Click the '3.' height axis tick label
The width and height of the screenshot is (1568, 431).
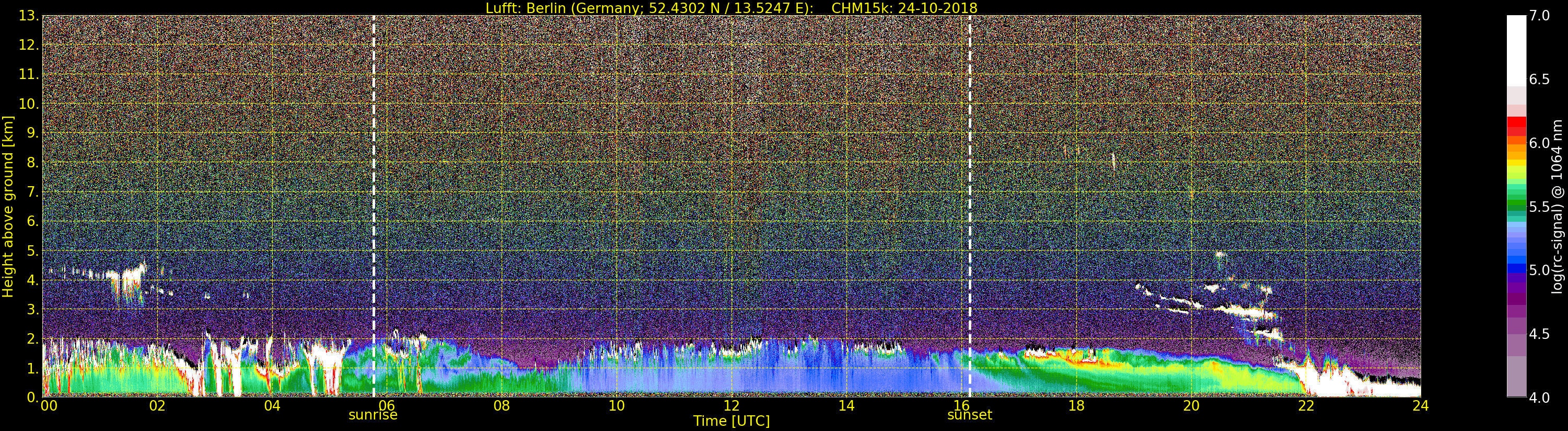click(32, 309)
